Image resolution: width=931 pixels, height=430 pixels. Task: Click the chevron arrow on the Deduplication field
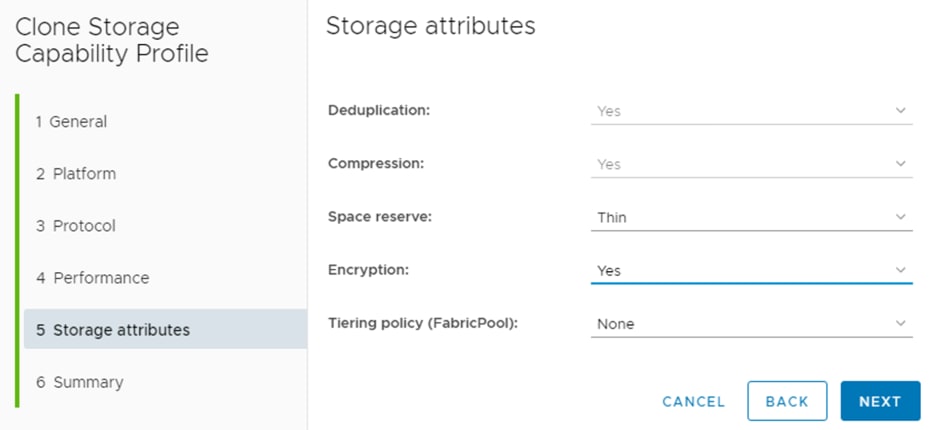tap(900, 111)
